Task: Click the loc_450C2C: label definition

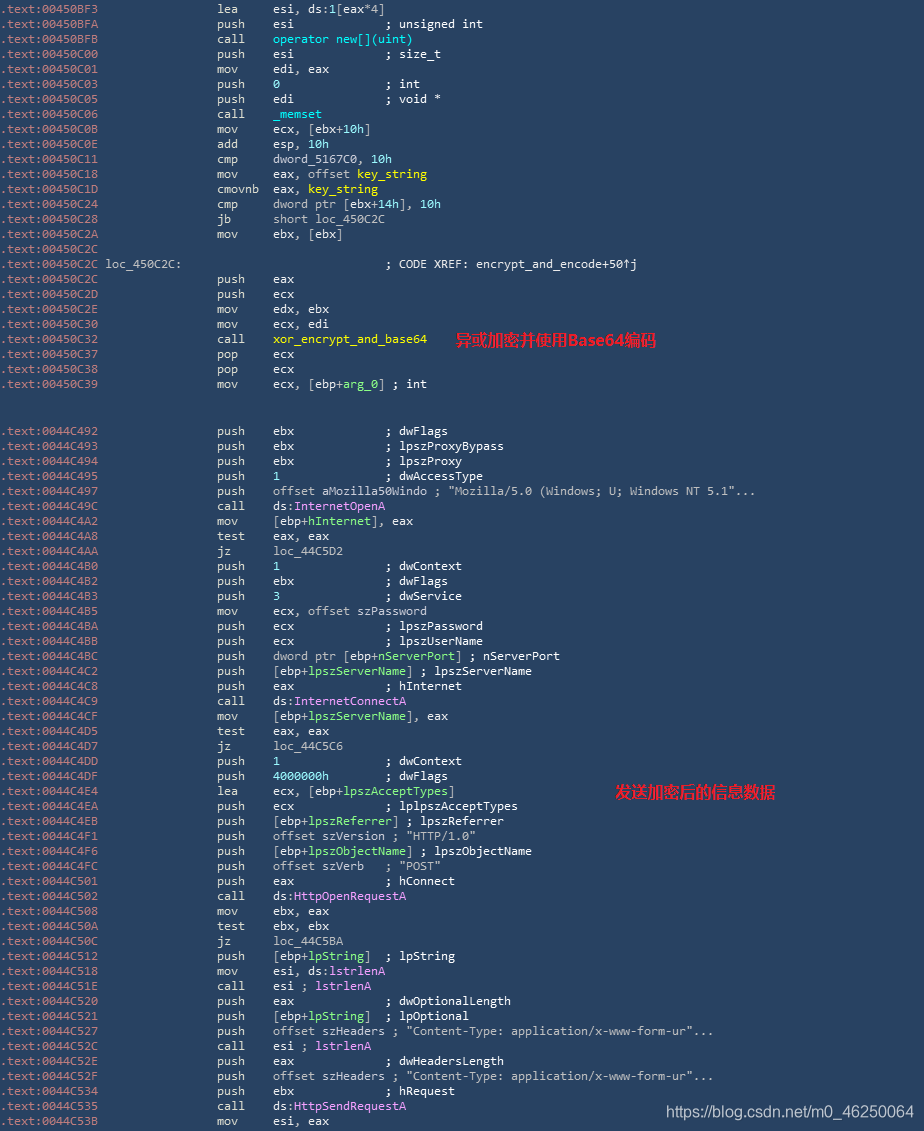Action: pyautogui.click(x=143, y=264)
